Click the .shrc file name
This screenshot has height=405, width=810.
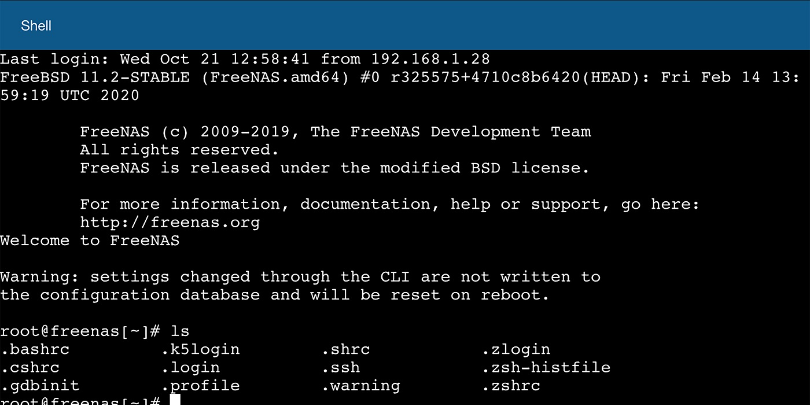tap(345, 349)
